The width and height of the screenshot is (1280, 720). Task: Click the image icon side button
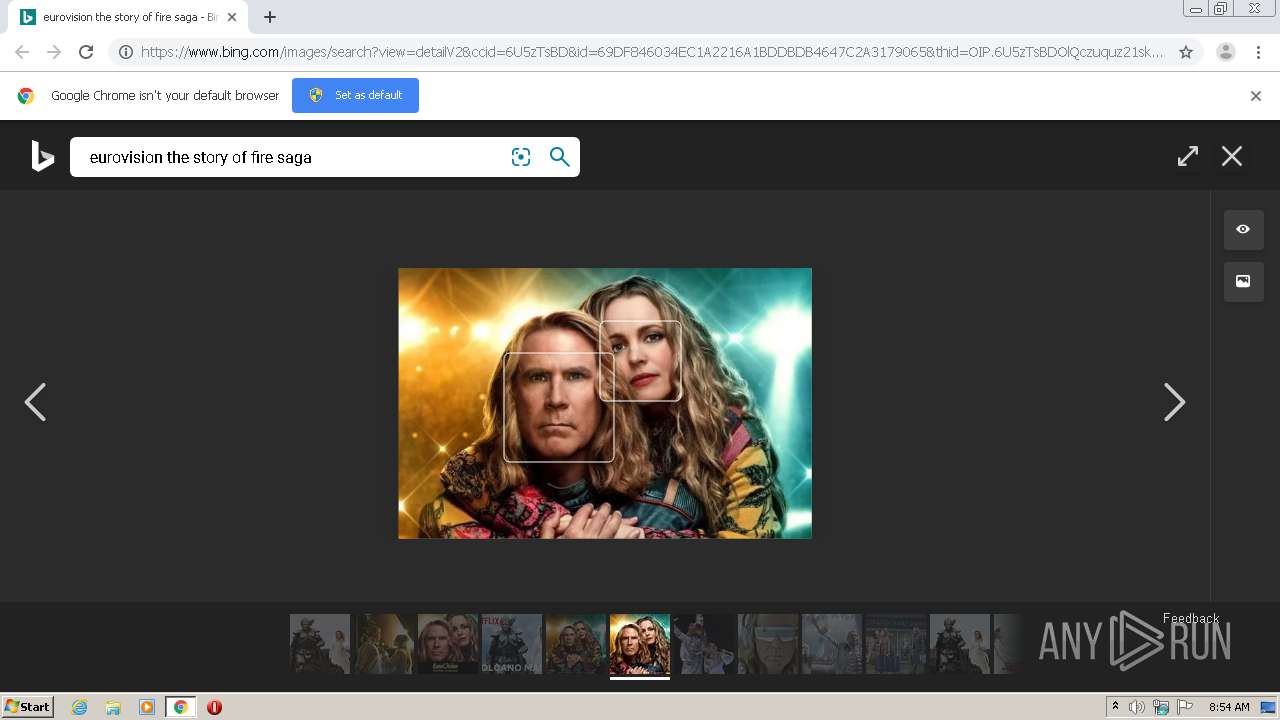[x=1243, y=281]
